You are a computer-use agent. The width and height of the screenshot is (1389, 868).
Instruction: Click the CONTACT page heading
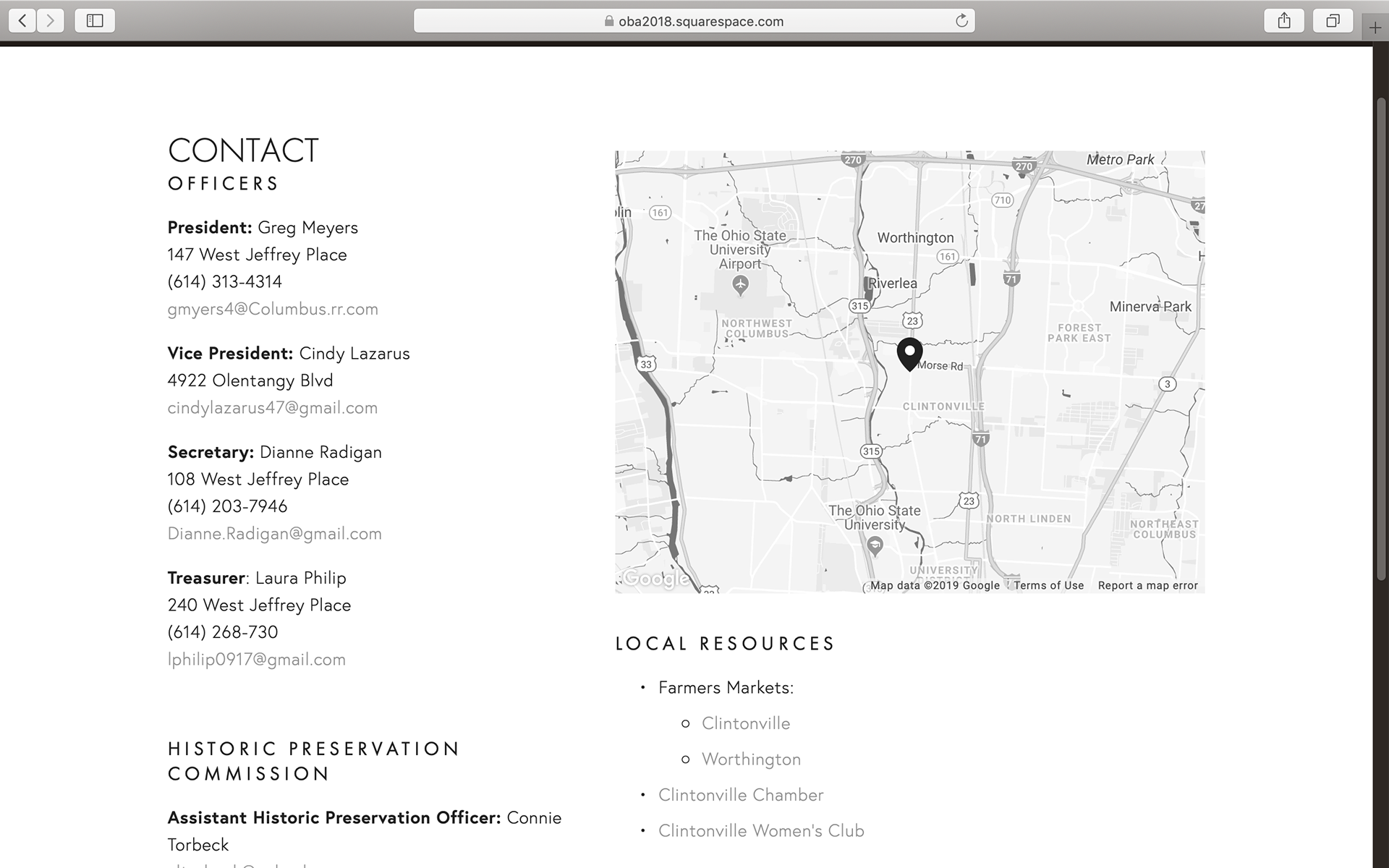click(243, 150)
